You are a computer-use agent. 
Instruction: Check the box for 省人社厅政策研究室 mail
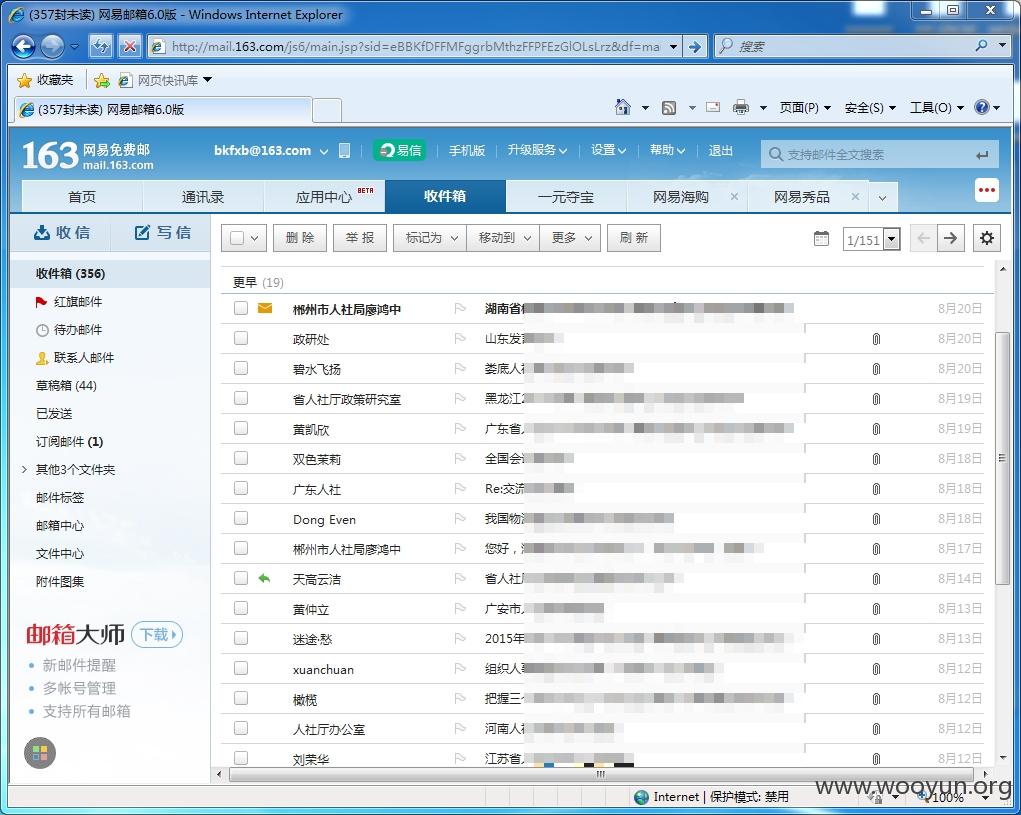pyautogui.click(x=241, y=398)
